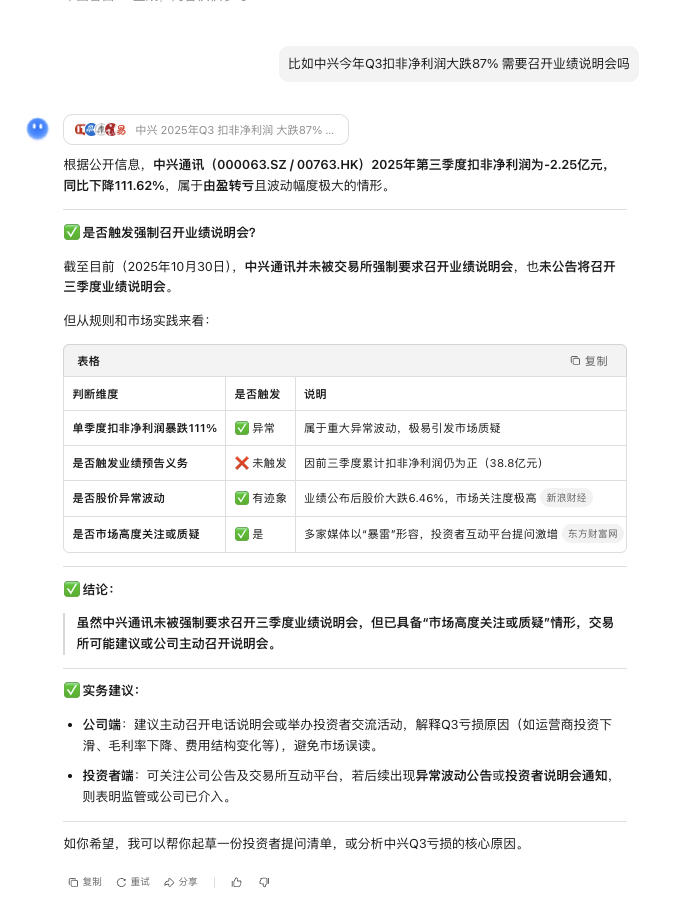Click the 实务建议 section heading
The width and height of the screenshot is (679, 907).
point(102,691)
